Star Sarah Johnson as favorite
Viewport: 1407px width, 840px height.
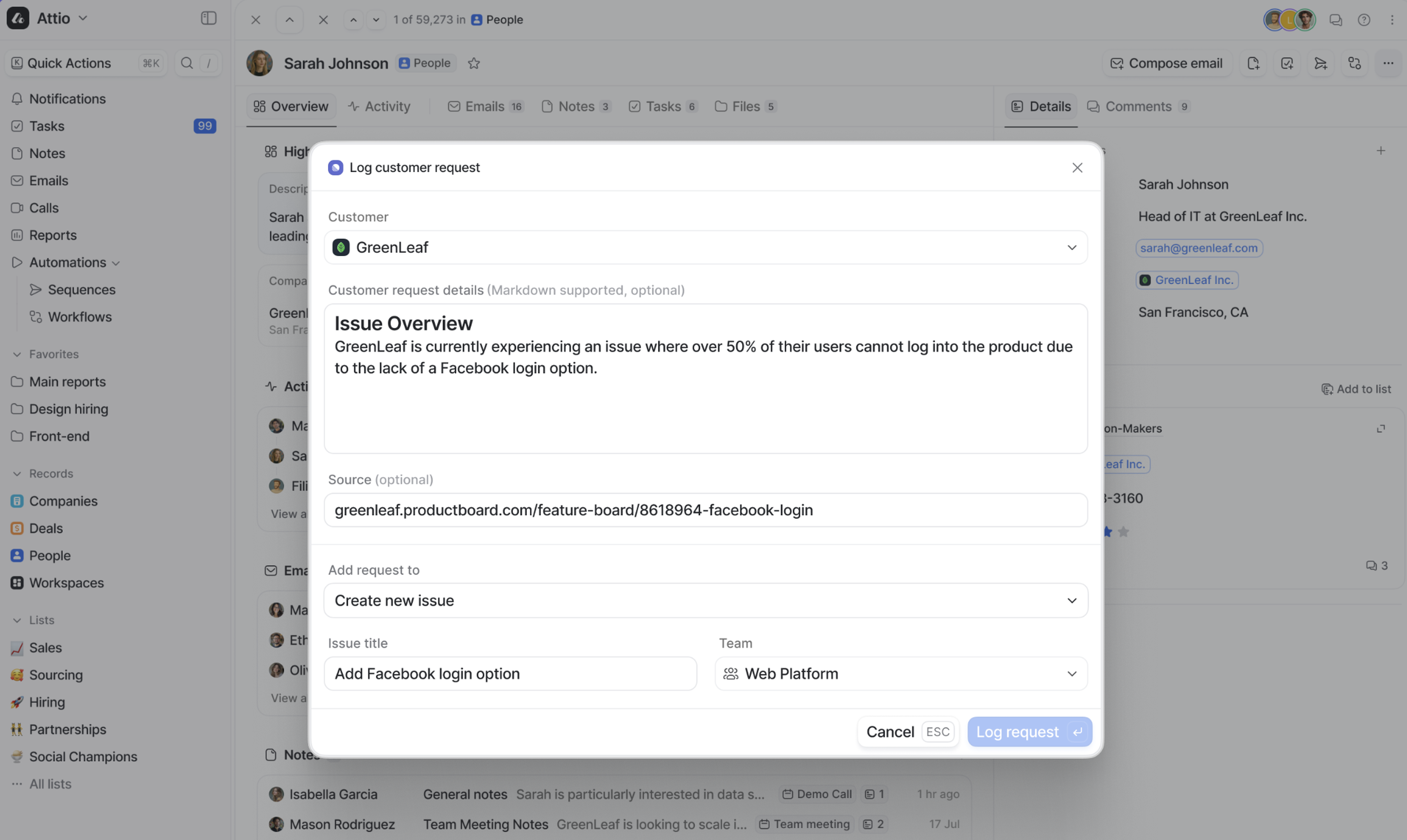[474, 63]
